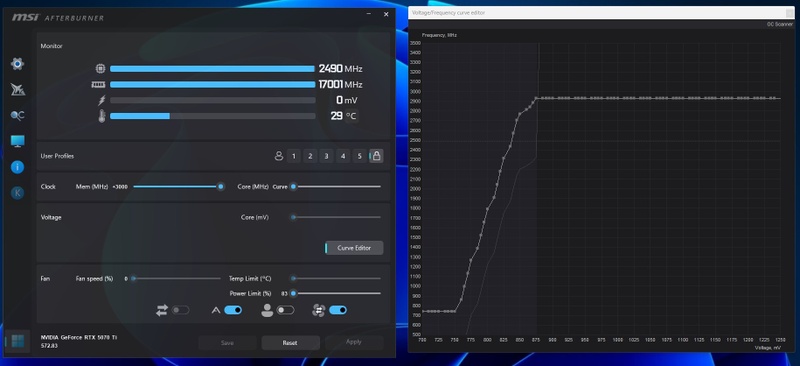Open the Curve Editor
Screen dimensions: 800x366
tap(354, 248)
